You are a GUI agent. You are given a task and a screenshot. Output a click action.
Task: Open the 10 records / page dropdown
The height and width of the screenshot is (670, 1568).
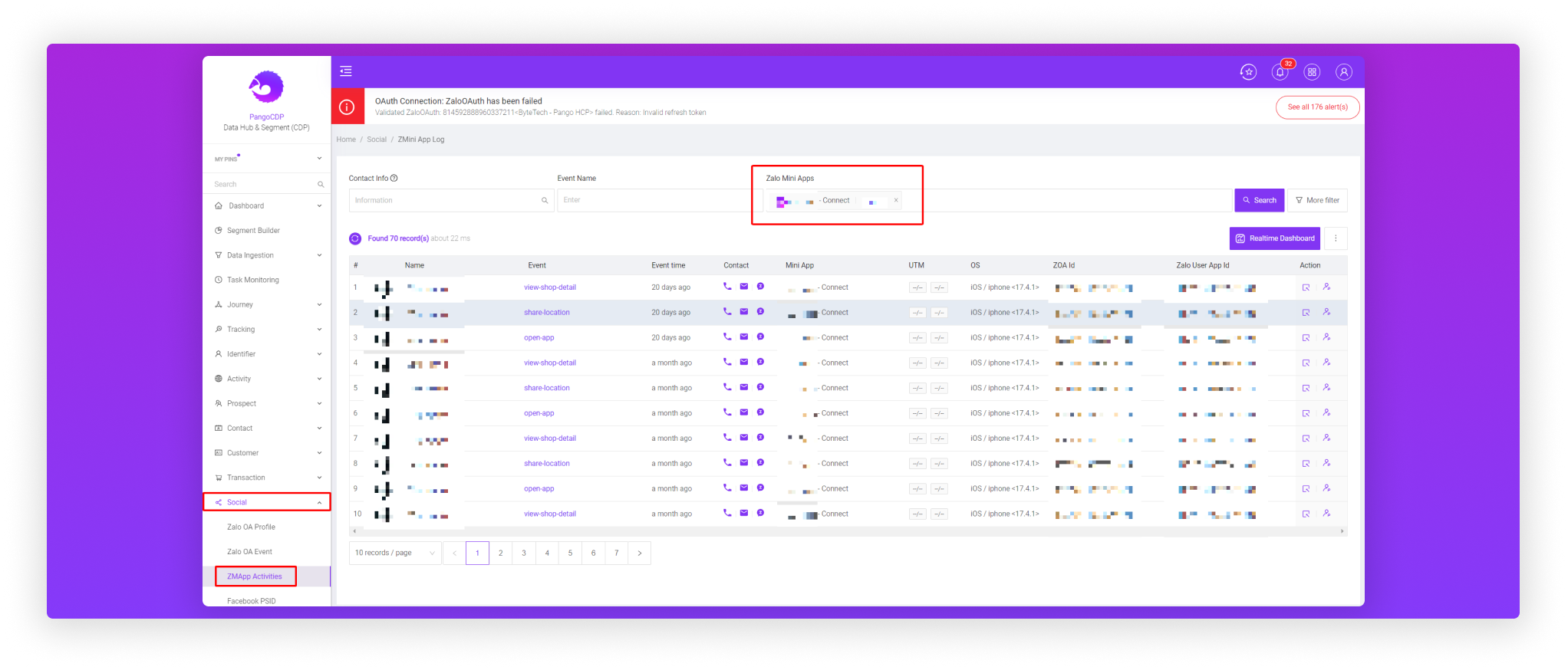point(394,553)
